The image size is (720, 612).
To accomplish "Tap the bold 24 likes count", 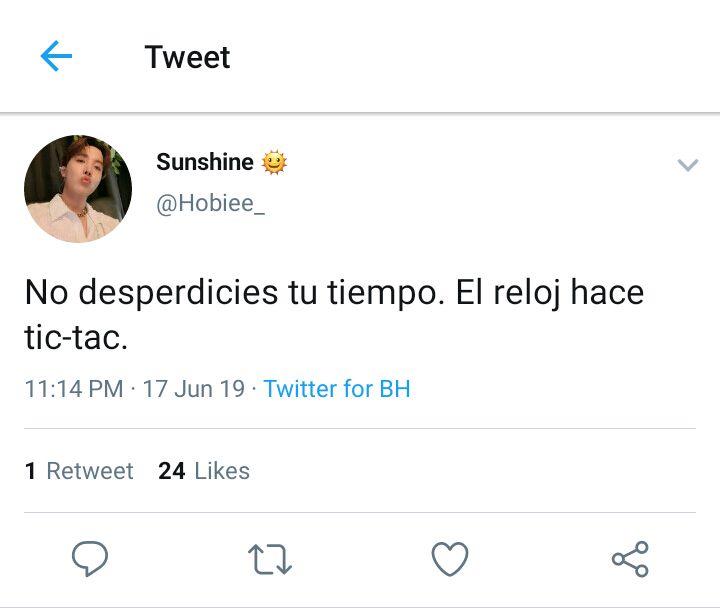I will coord(172,471).
